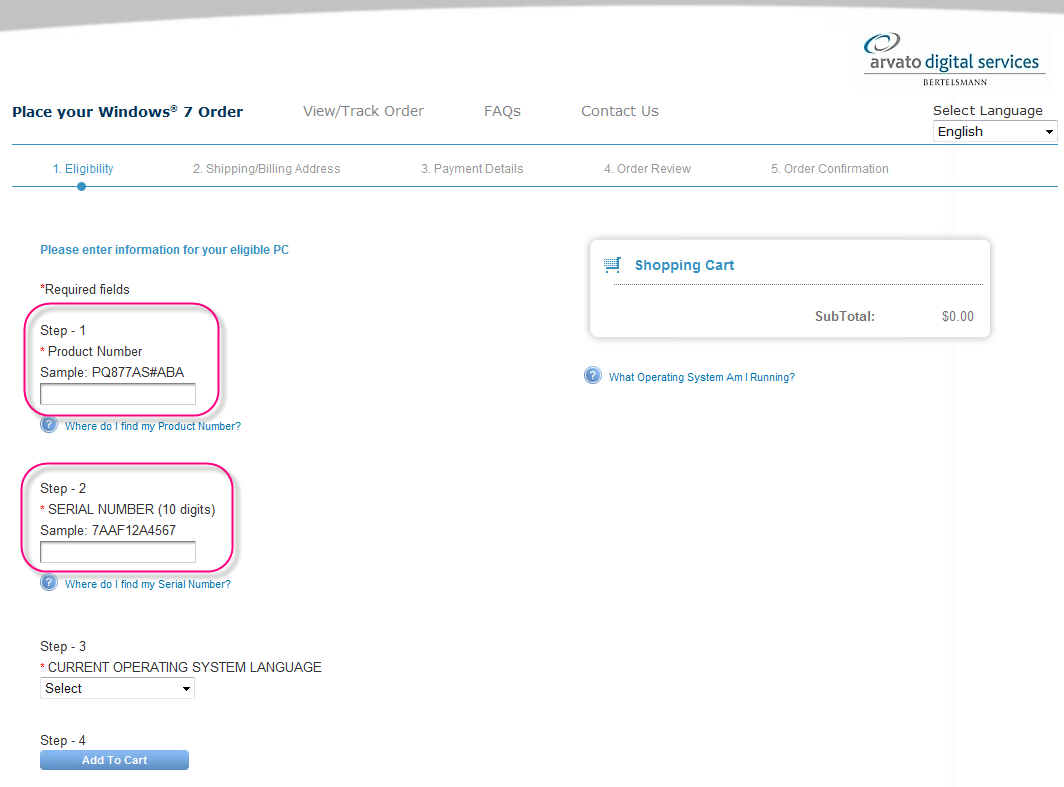Go to the Contact Us page
The height and width of the screenshot is (787, 1064).
(619, 111)
